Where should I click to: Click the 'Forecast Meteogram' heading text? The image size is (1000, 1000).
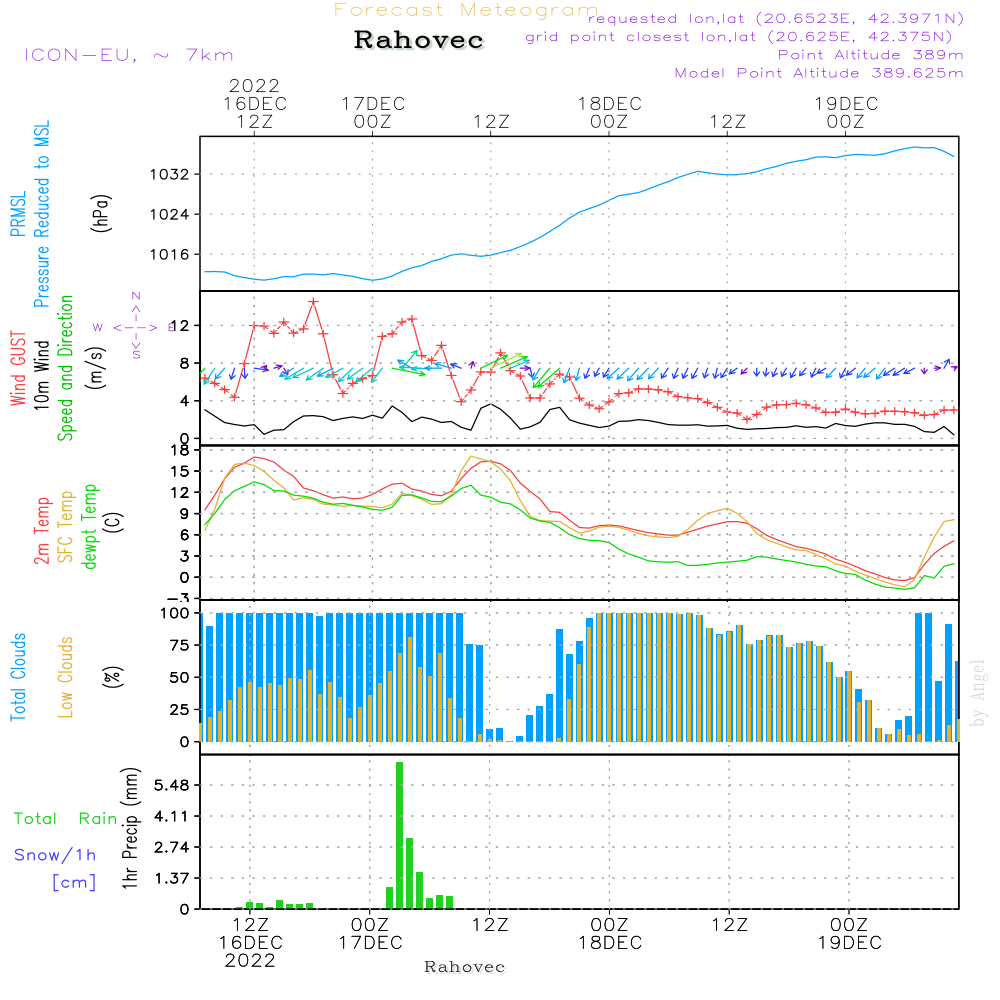pos(466,10)
